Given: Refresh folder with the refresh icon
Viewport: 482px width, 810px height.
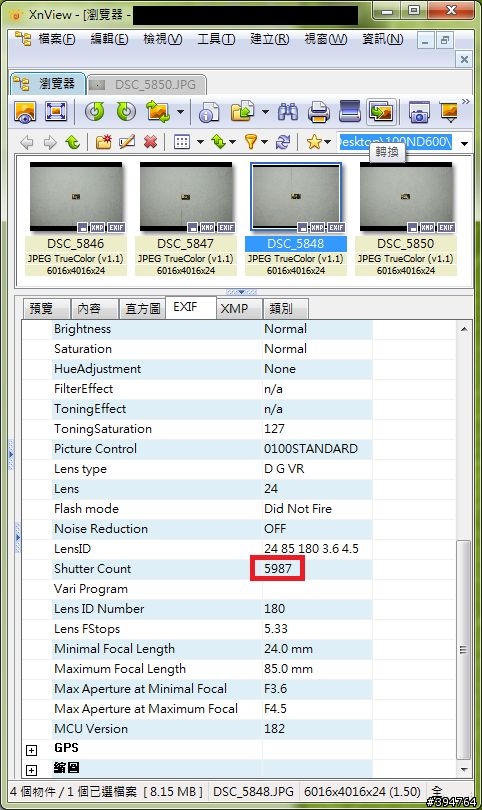Looking at the screenshot, I should [x=283, y=142].
